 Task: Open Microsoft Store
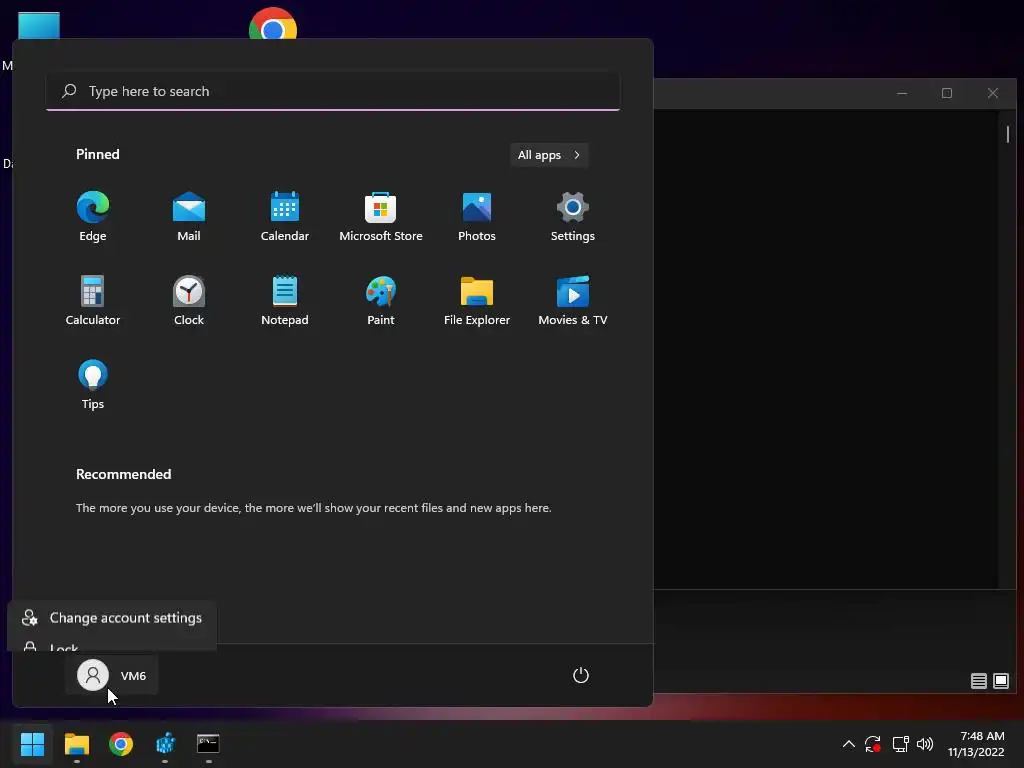[x=381, y=217]
